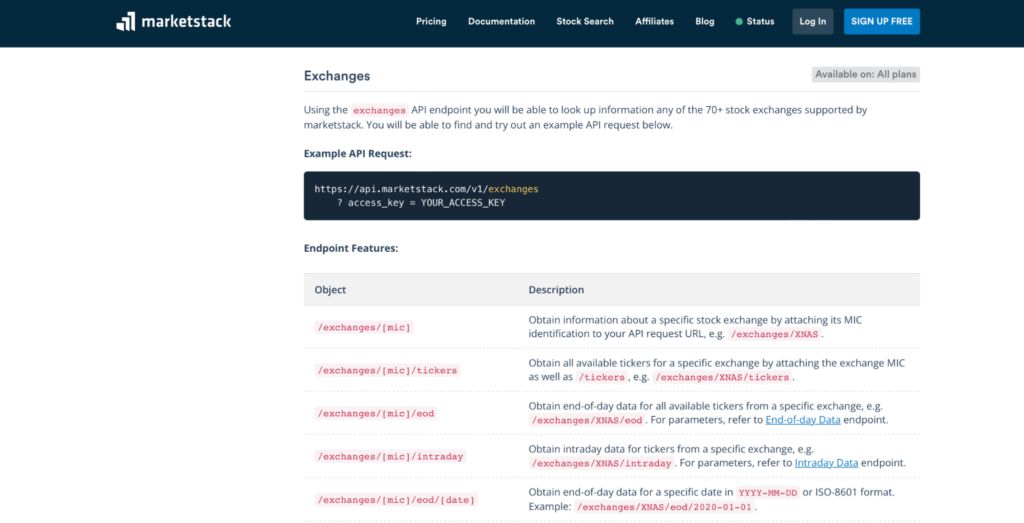Viewport: 1024px width, 523px height.
Task: Open the Pricing page
Action: [431, 22]
